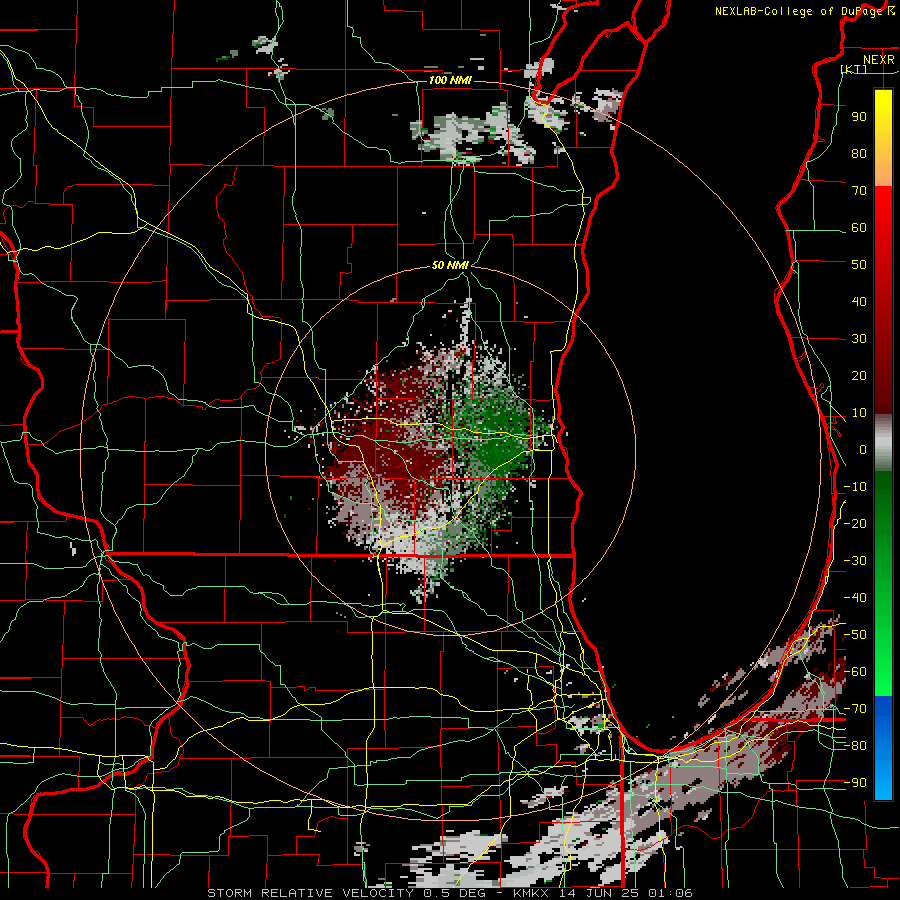Click the "50 NMI" range ring label
Screen dimensions: 900x900
[451, 266]
